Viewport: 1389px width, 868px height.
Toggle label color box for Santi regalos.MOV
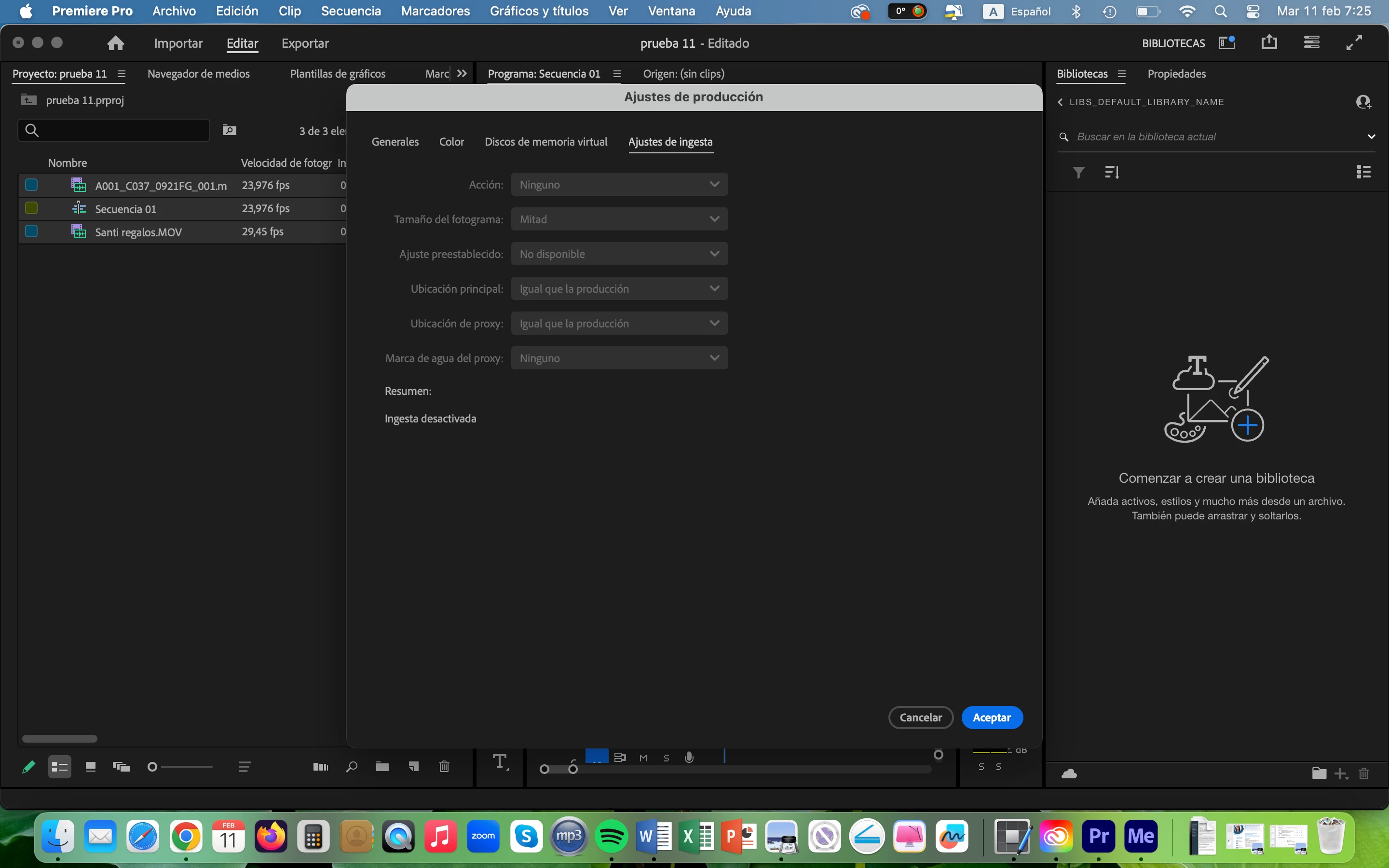click(31, 231)
